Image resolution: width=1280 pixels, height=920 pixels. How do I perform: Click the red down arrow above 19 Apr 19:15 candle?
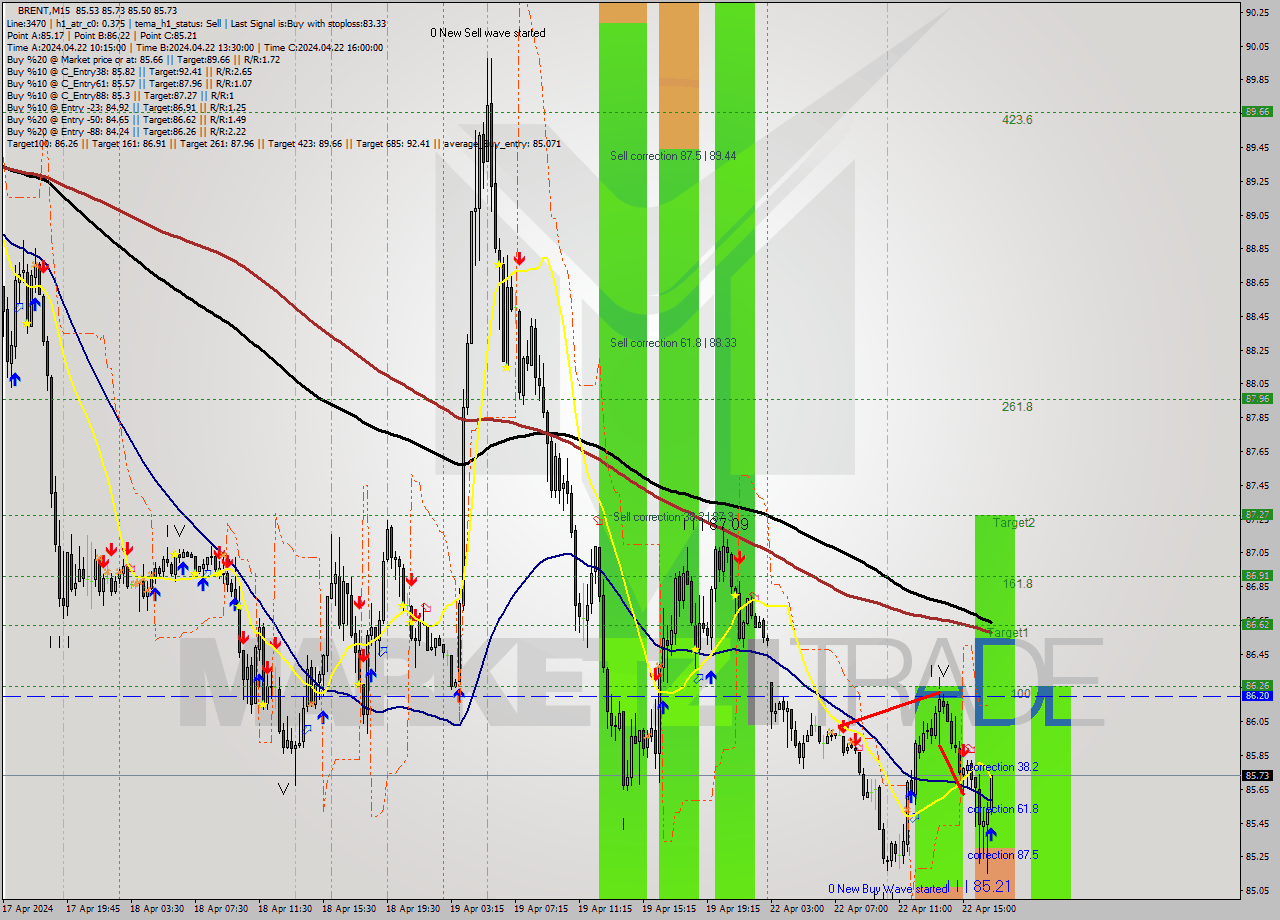(740, 558)
